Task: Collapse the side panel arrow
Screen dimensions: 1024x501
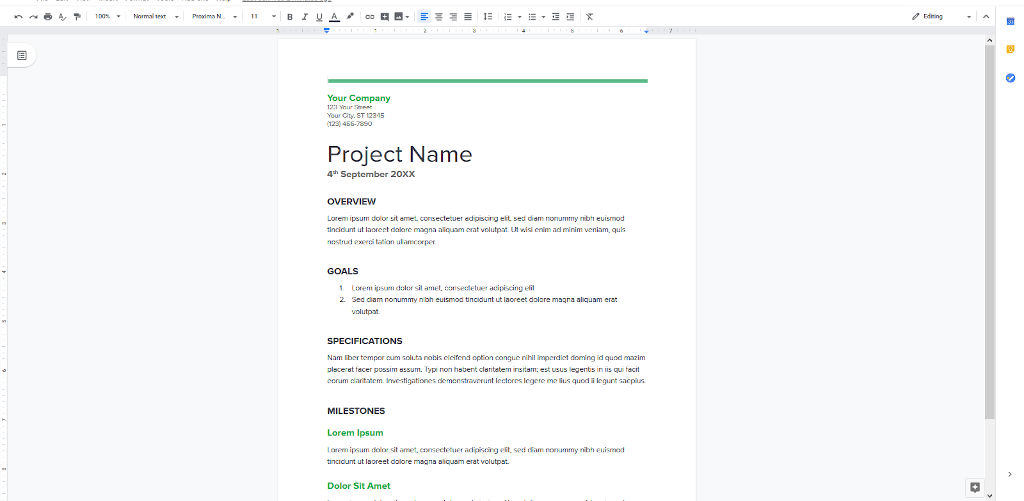Action: point(1010,474)
